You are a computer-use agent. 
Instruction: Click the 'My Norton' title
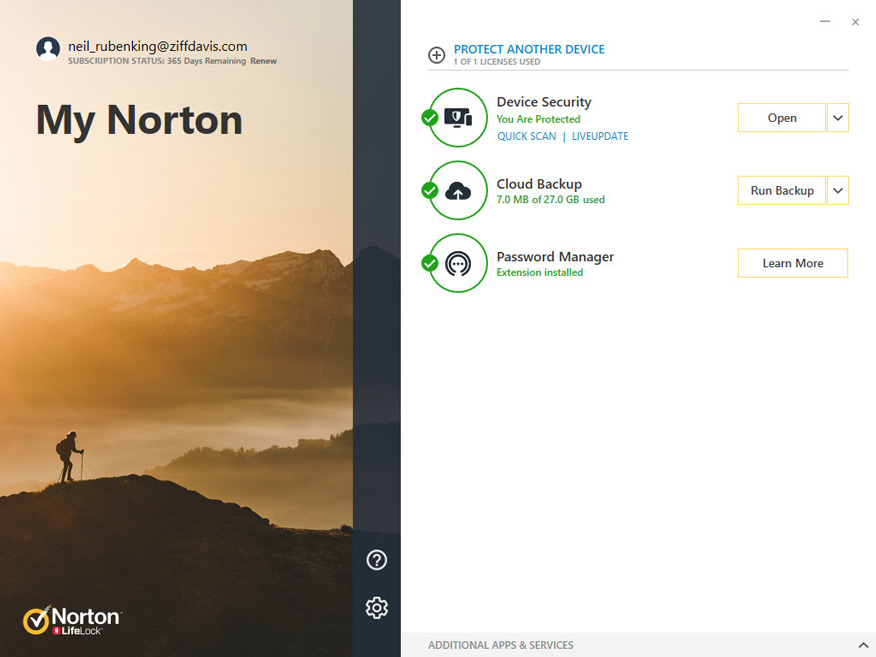click(139, 121)
